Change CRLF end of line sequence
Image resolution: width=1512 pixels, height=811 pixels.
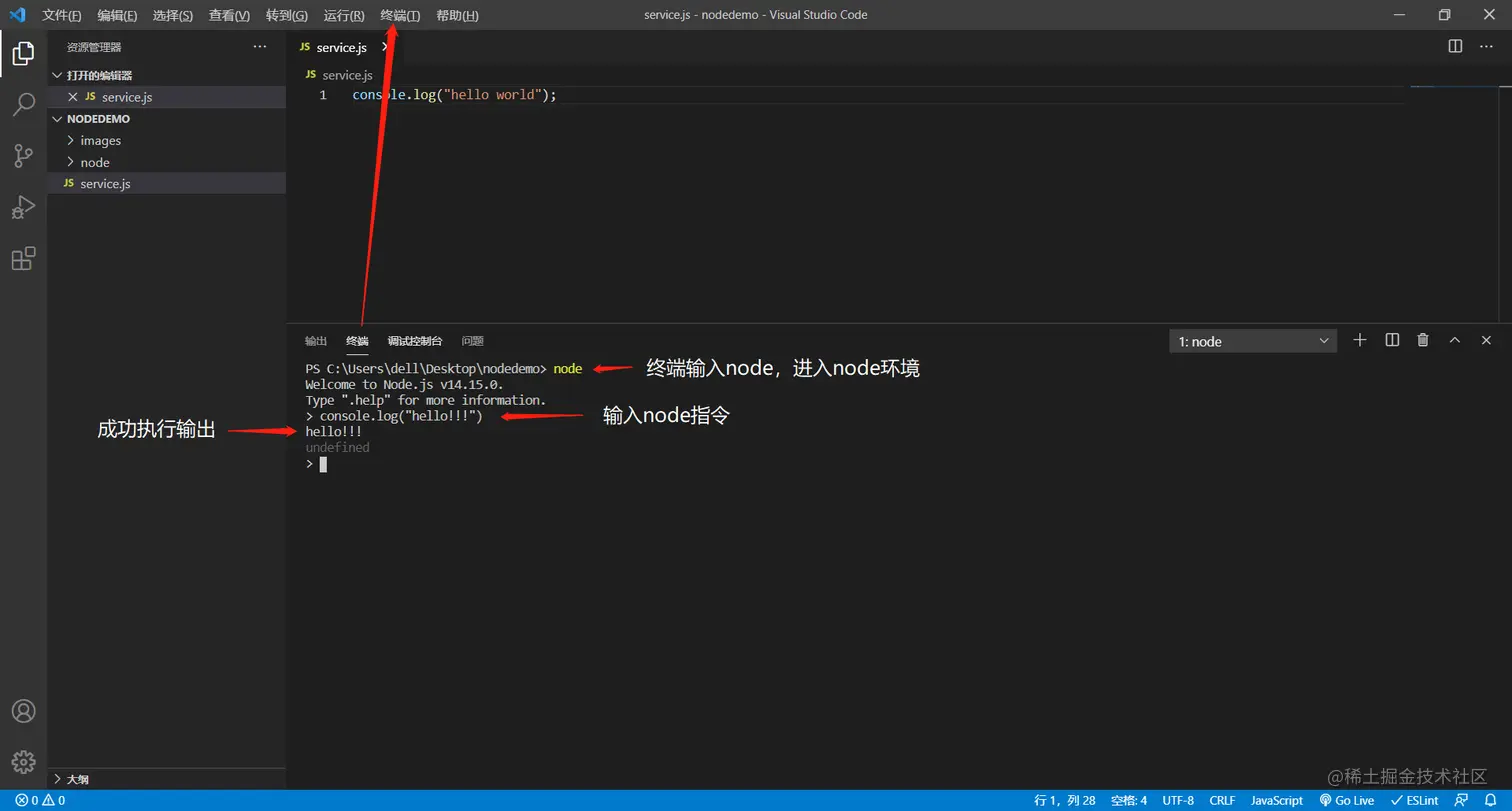click(1222, 800)
